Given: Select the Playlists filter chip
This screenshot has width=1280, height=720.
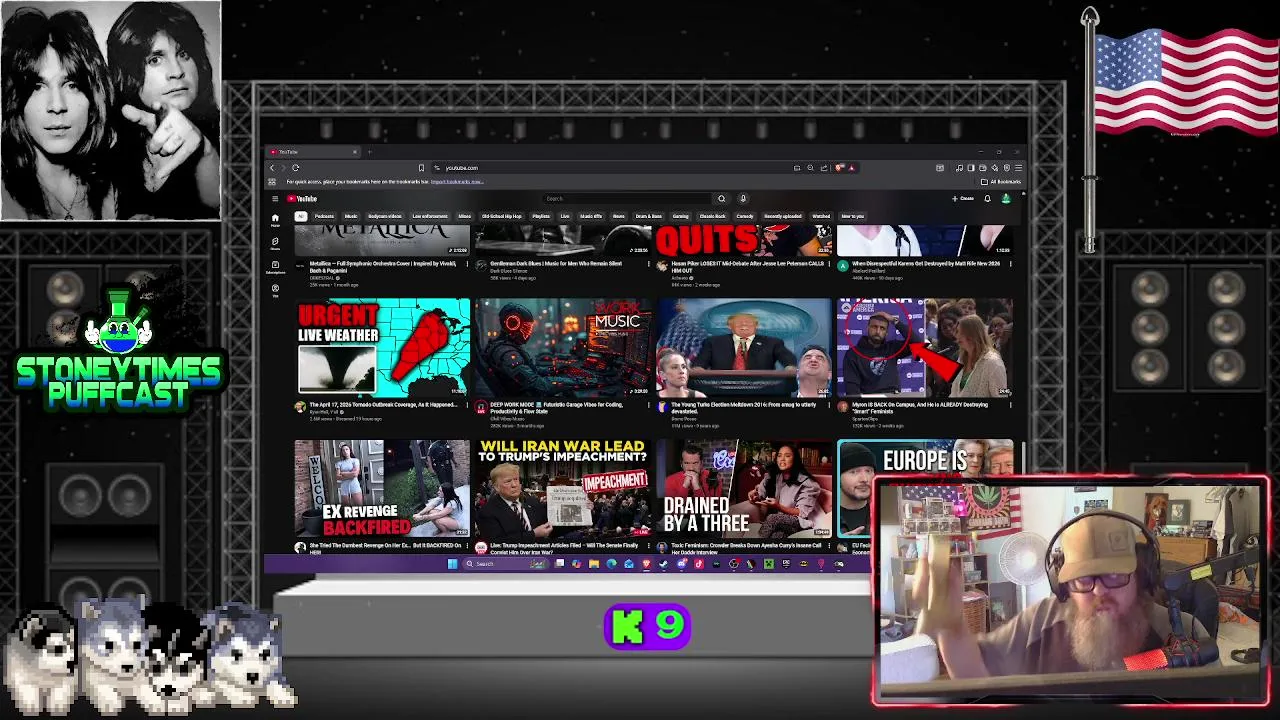Looking at the screenshot, I should (541, 216).
